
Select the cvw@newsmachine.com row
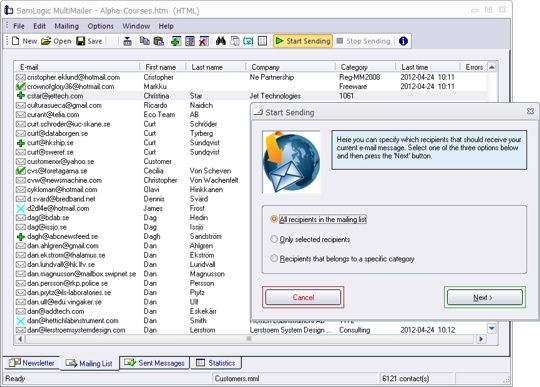tap(131, 180)
